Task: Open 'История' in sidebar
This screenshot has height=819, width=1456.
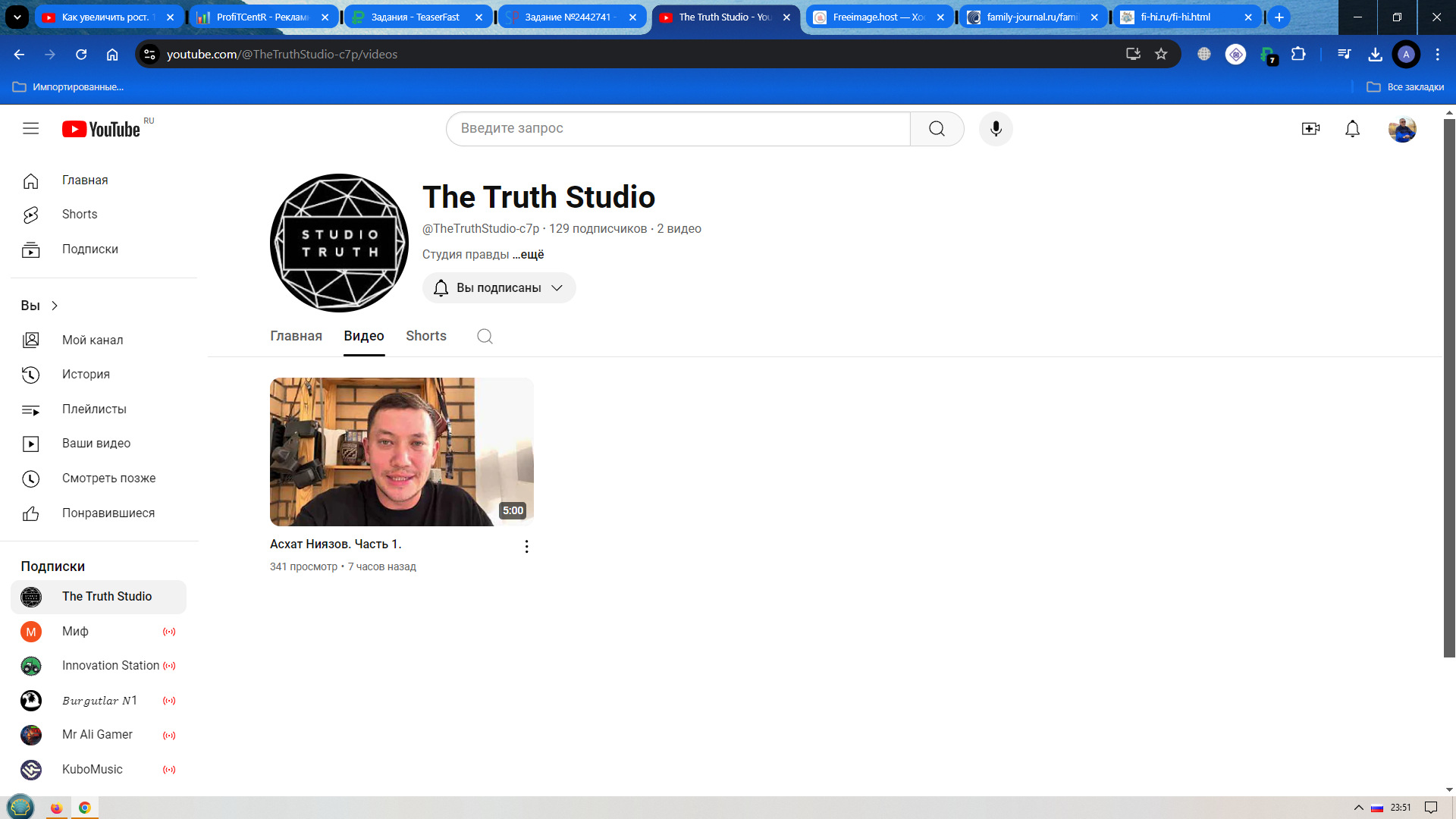Action: 99,375
